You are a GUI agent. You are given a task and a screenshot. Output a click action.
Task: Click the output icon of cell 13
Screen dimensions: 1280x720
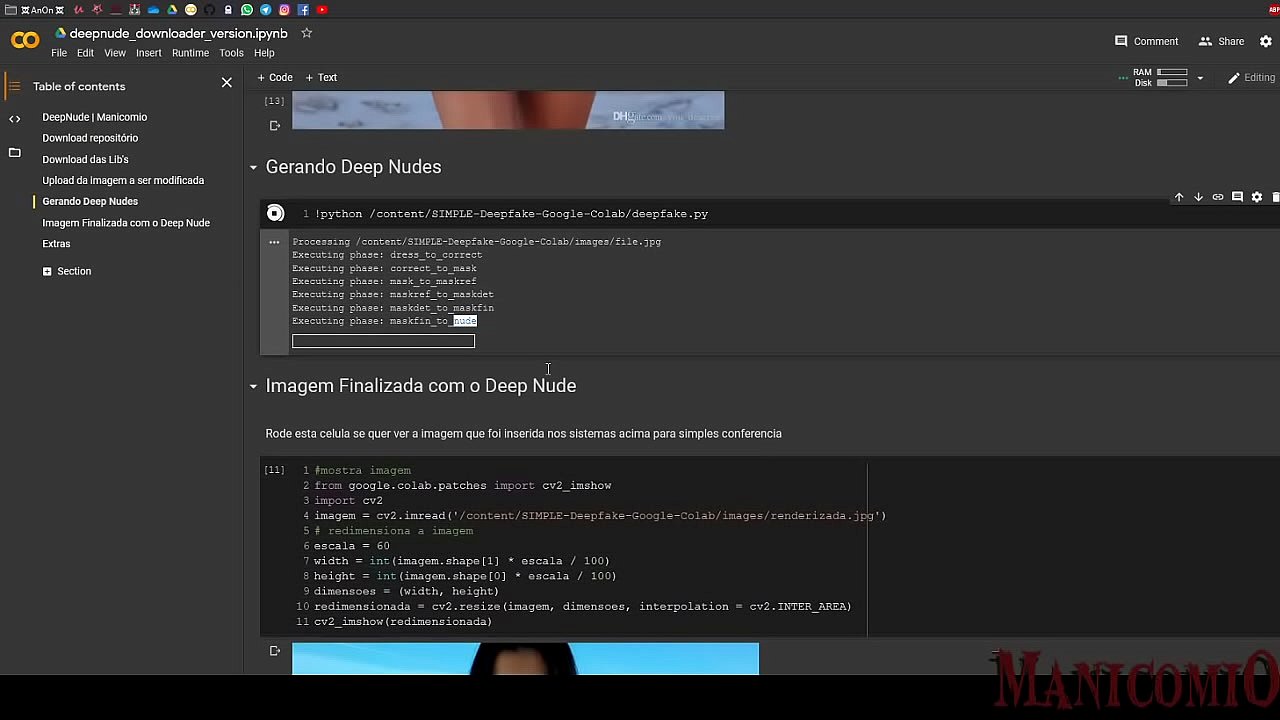click(x=275, y=125)
